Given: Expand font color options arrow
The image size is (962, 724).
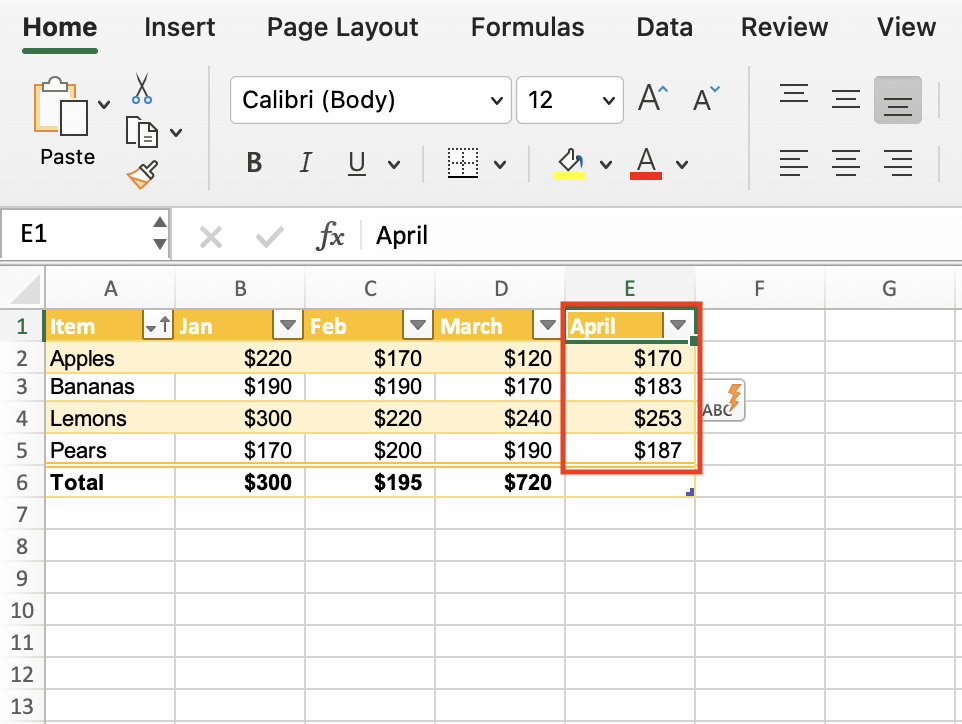Looking at the screenshot, I should tap(682, 164).
